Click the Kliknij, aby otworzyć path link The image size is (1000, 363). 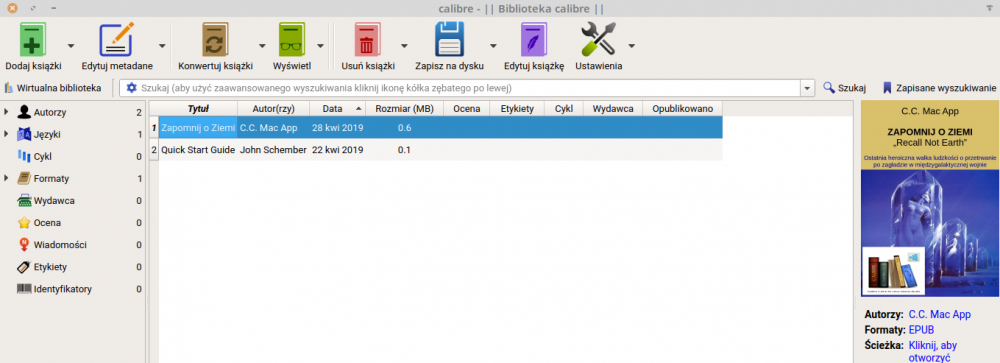tap(933, 351)
